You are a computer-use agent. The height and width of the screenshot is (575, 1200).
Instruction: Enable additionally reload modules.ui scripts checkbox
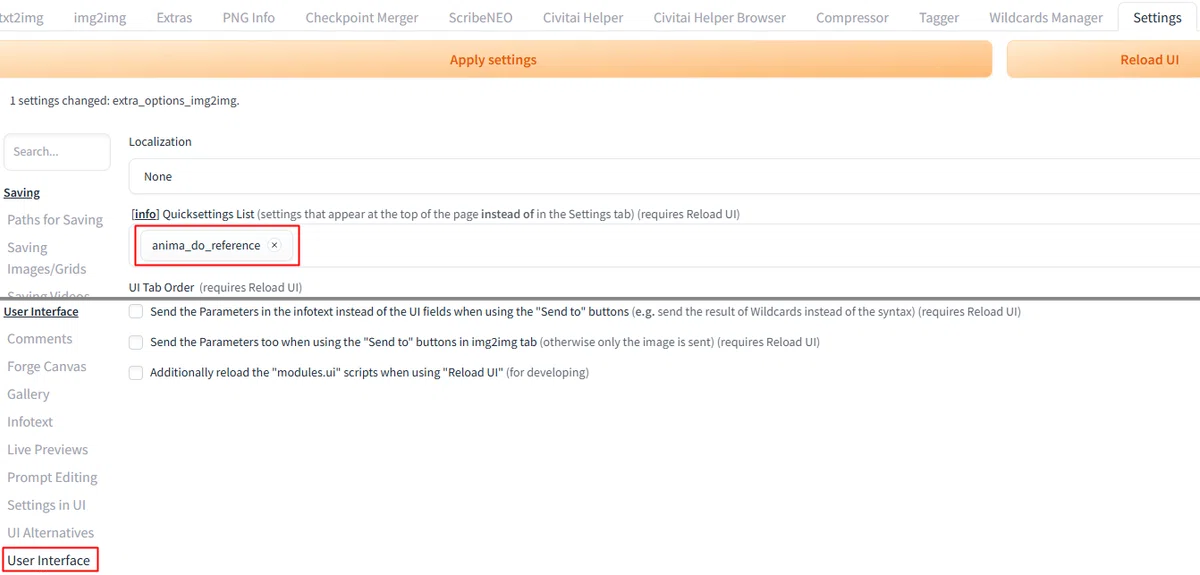pyautogui.click(x=136, y=372)
